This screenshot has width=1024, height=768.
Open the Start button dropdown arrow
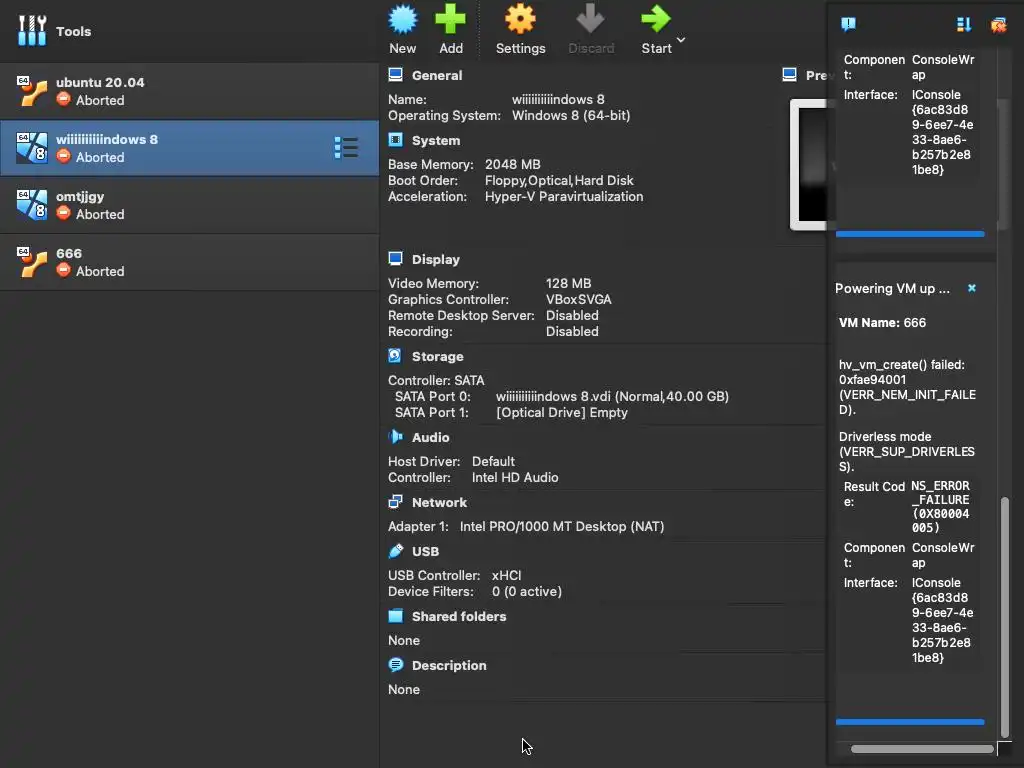[x=681, y=40]
